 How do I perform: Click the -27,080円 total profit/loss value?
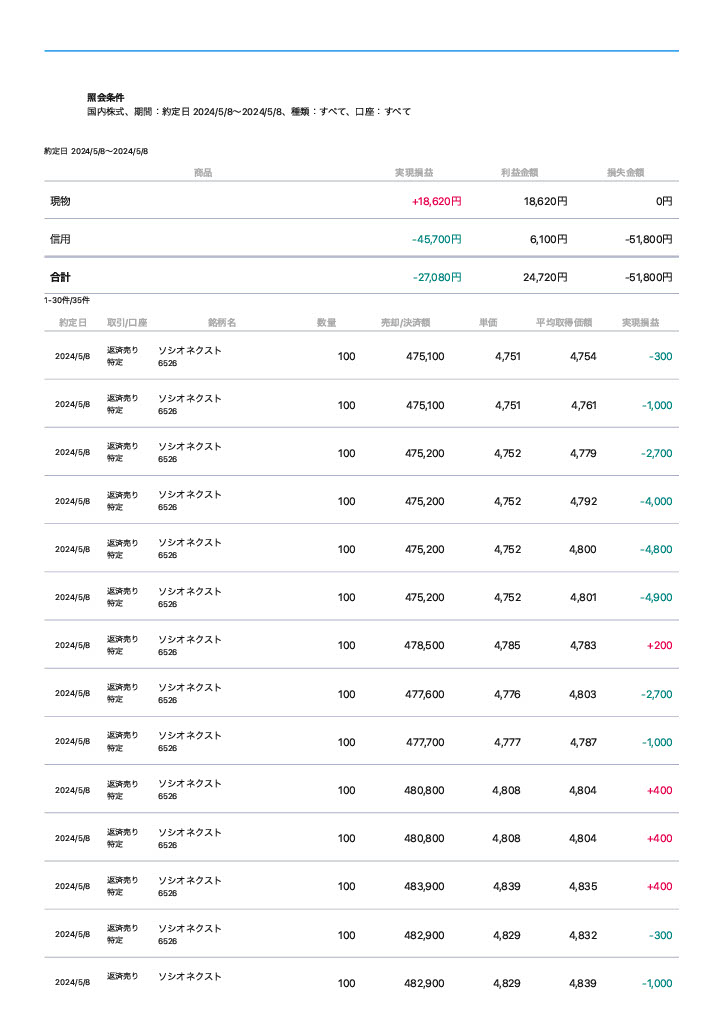[x=436, y=277]
